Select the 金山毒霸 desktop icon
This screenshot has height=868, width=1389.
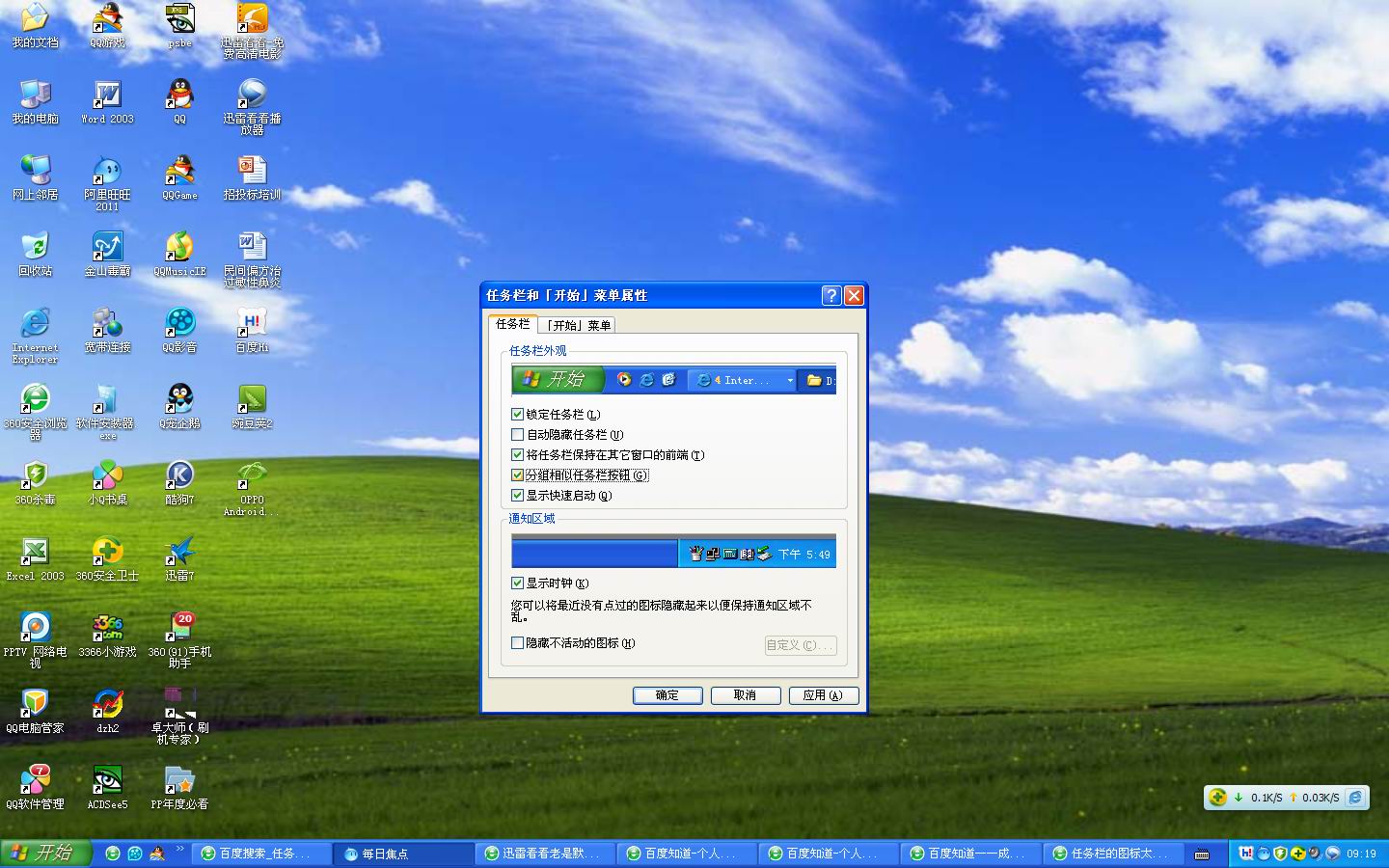click(x=107, y=255)
